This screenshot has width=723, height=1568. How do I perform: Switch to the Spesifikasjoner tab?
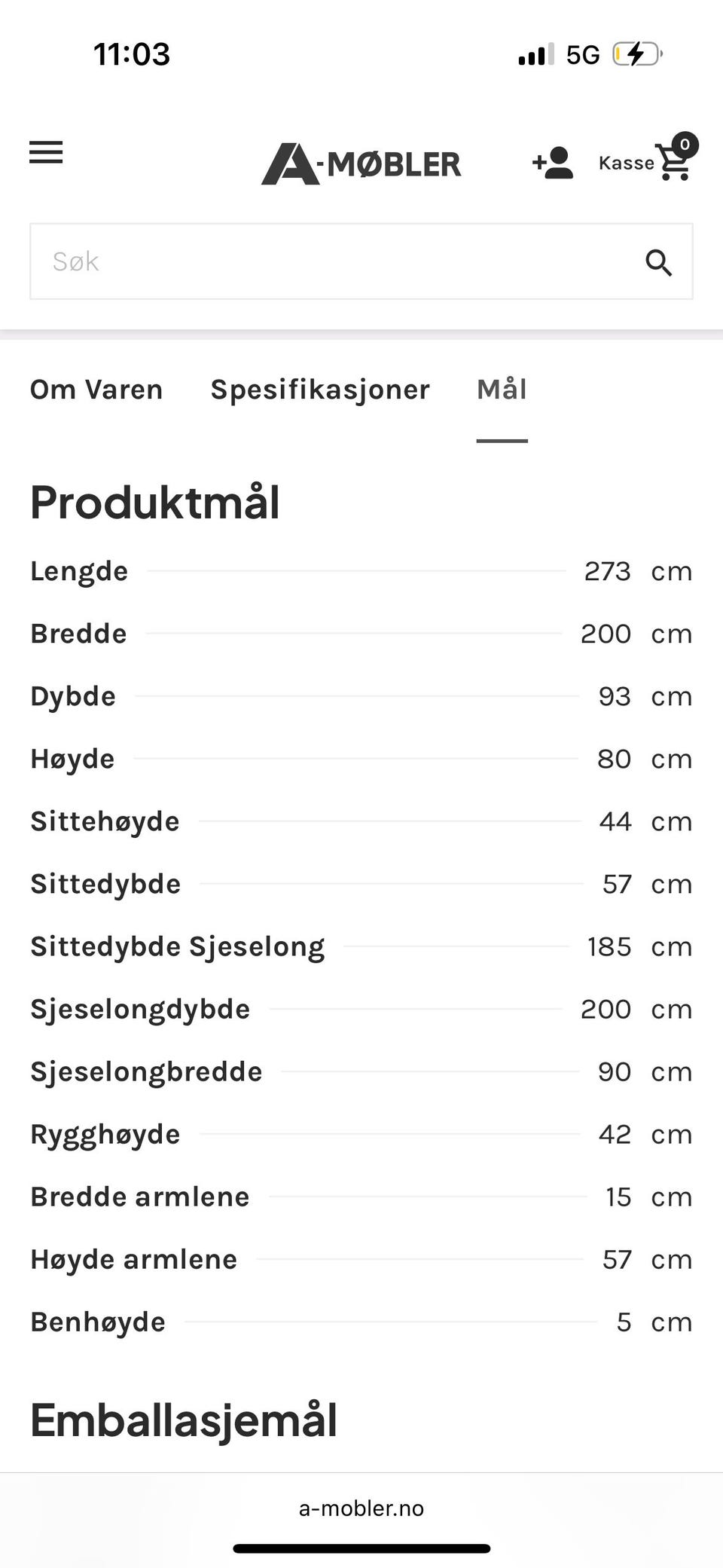(x=320, y=390)
